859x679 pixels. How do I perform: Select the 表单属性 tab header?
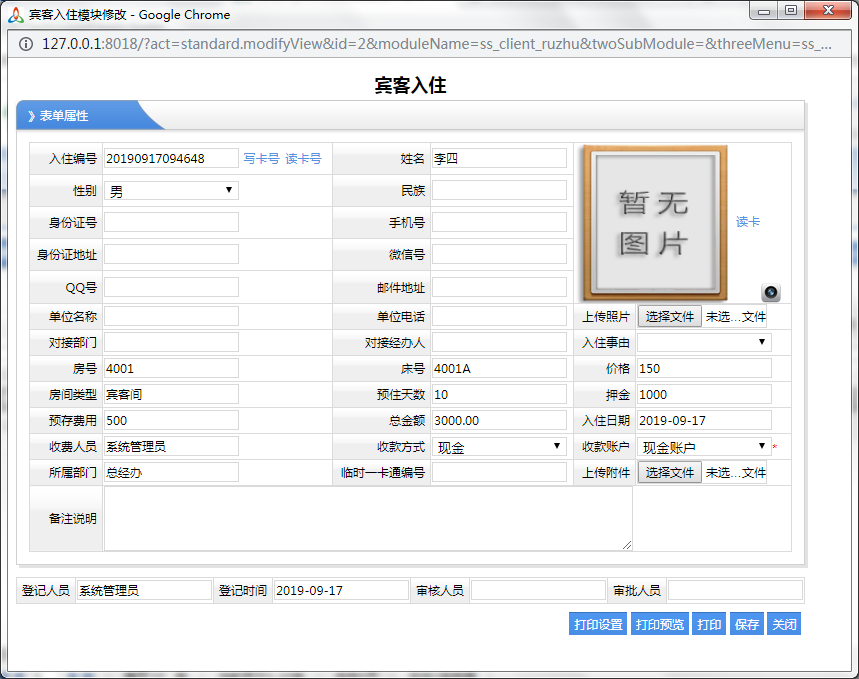point(80,116)
